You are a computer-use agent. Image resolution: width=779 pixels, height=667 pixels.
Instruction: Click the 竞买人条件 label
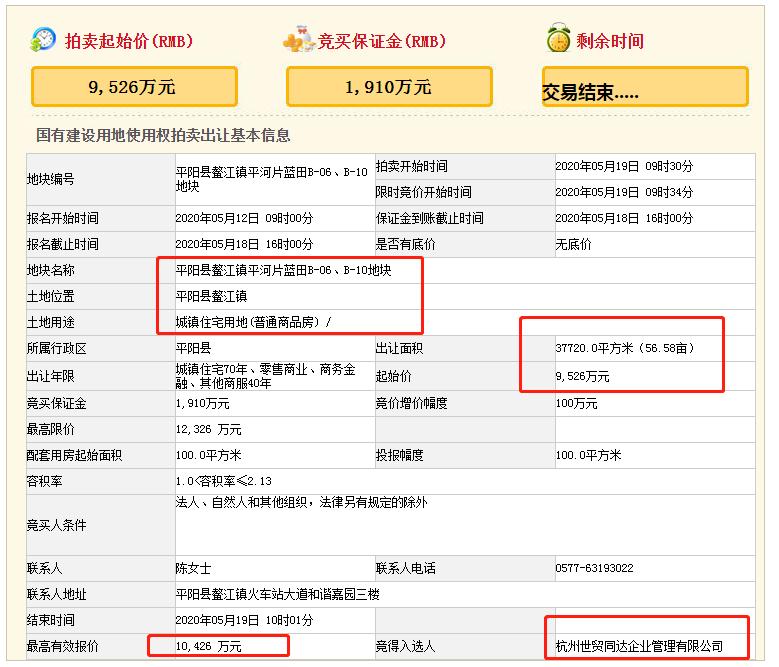[57, 525]
